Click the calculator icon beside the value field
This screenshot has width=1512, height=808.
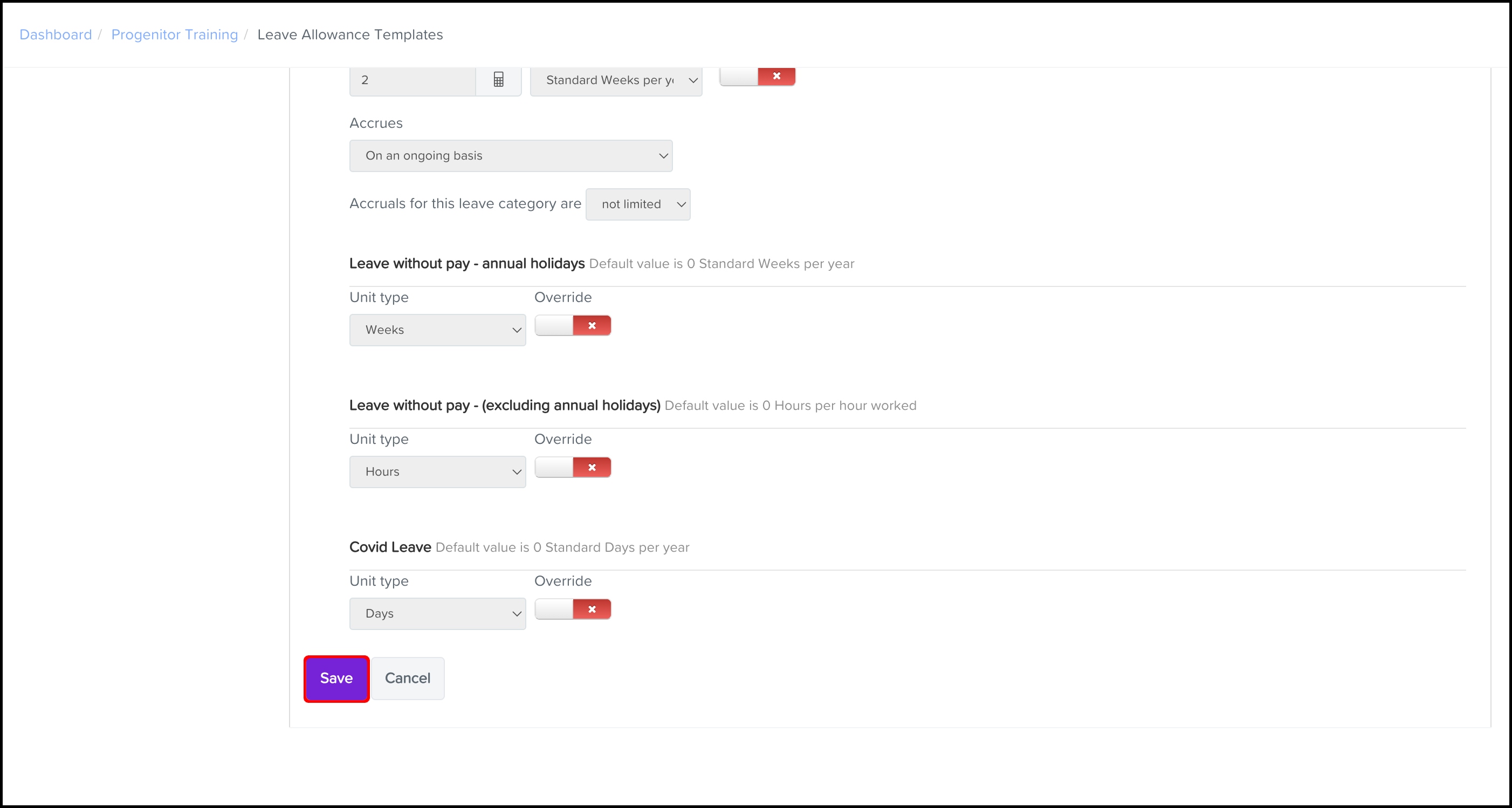coord(498,80)
